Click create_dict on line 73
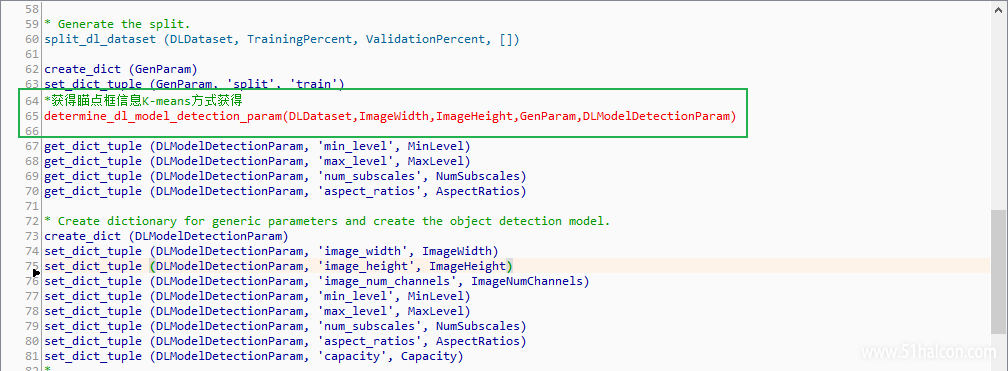Screen dimensions: 1008x371 pyautogui.click(x=82, y=236)
